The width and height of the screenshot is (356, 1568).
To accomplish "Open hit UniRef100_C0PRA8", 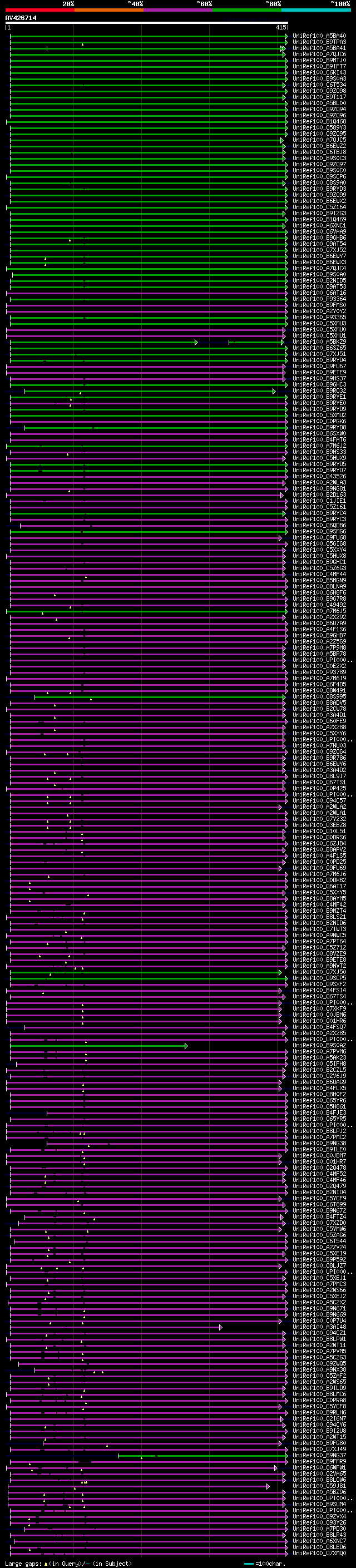I will pyautogui.click(x=319, y=1400).
